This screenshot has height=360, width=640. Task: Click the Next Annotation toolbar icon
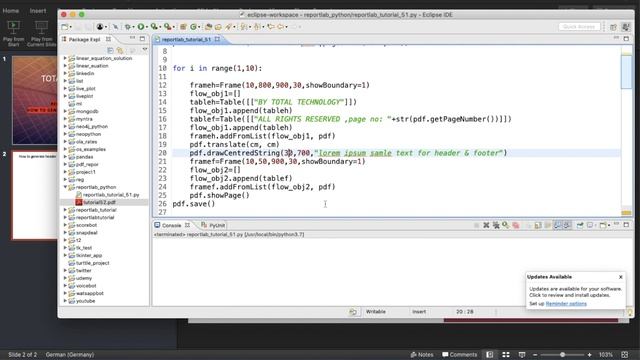click(x=244, y=27)
